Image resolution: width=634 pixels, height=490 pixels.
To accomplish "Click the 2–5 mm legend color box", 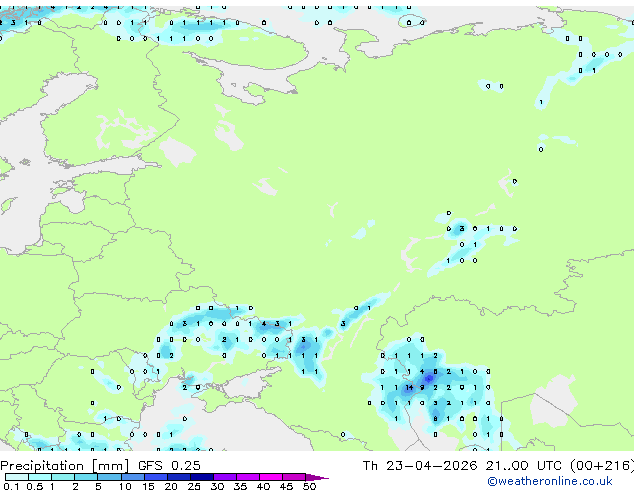I will (x=86, y=477).
